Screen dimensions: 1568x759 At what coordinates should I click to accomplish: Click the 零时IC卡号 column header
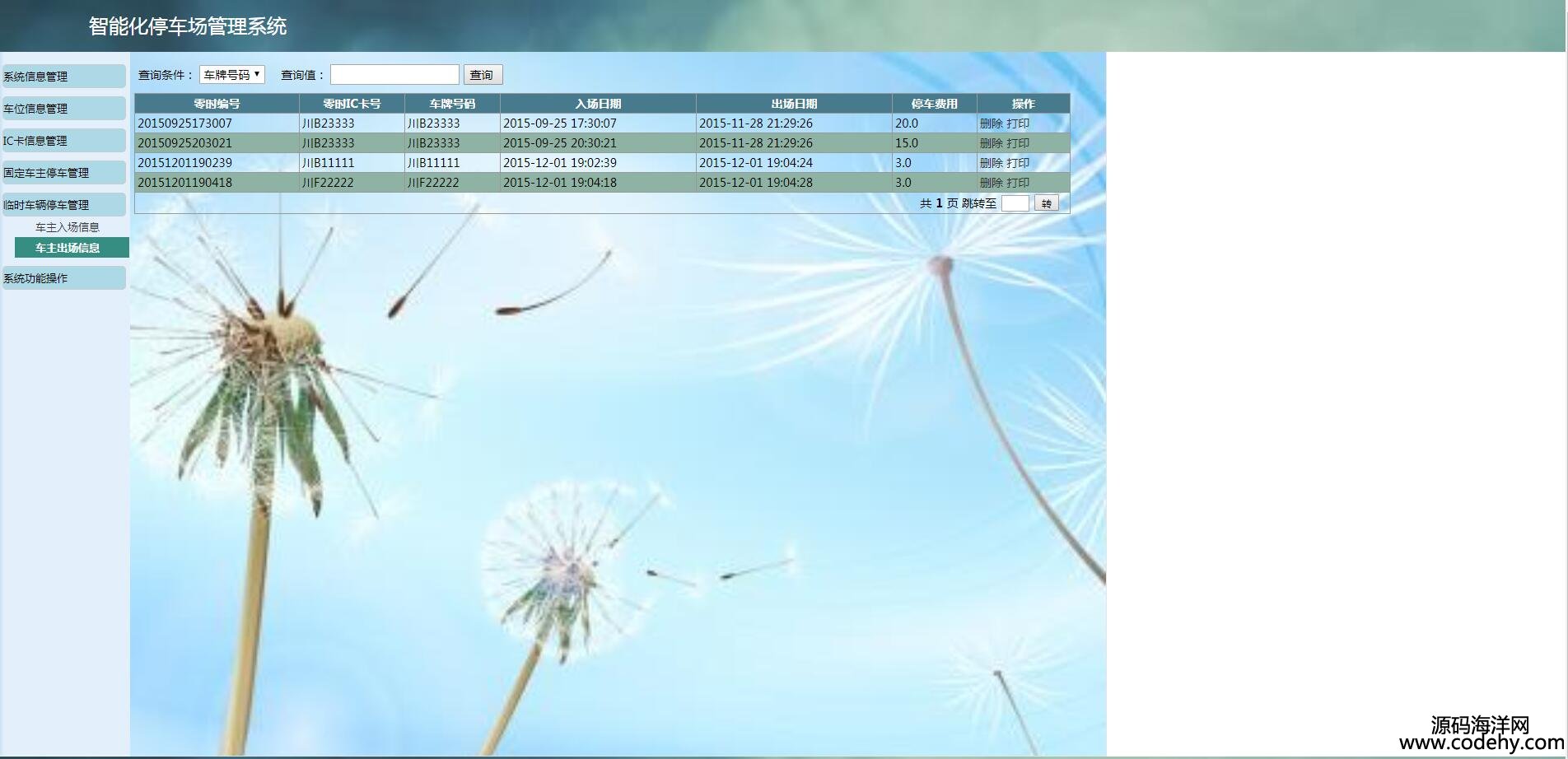coord(352,104)
